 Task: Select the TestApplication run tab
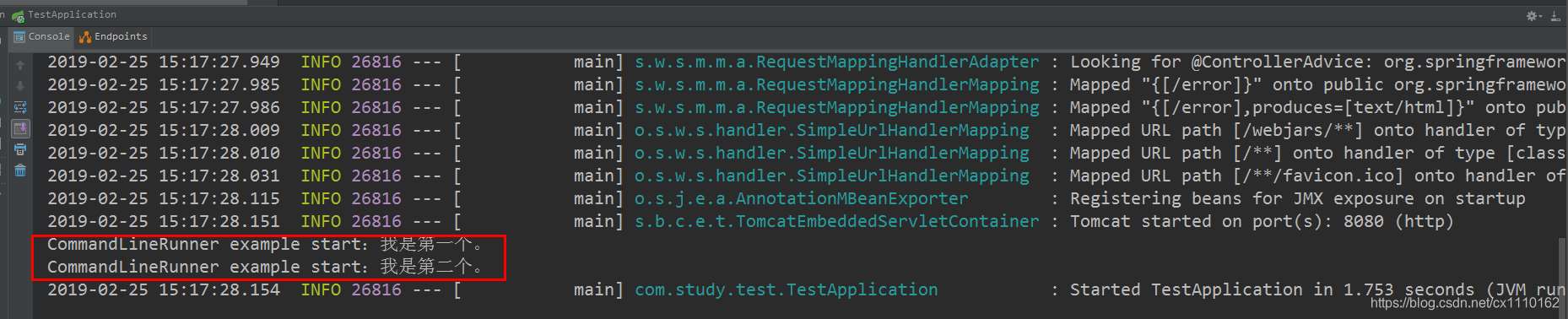tap(64, 14)
